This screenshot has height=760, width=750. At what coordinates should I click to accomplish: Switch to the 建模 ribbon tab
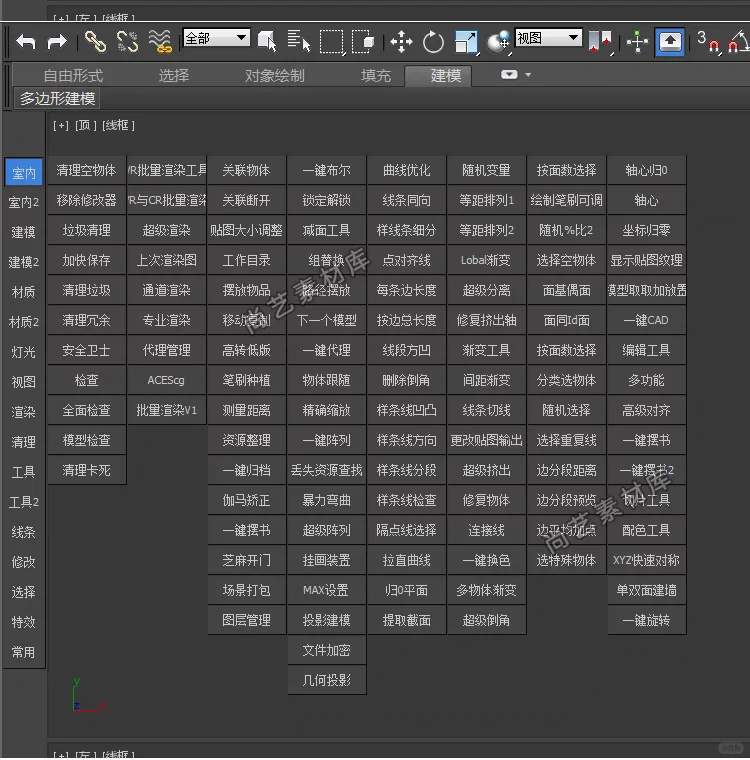(x=438, y=76)
